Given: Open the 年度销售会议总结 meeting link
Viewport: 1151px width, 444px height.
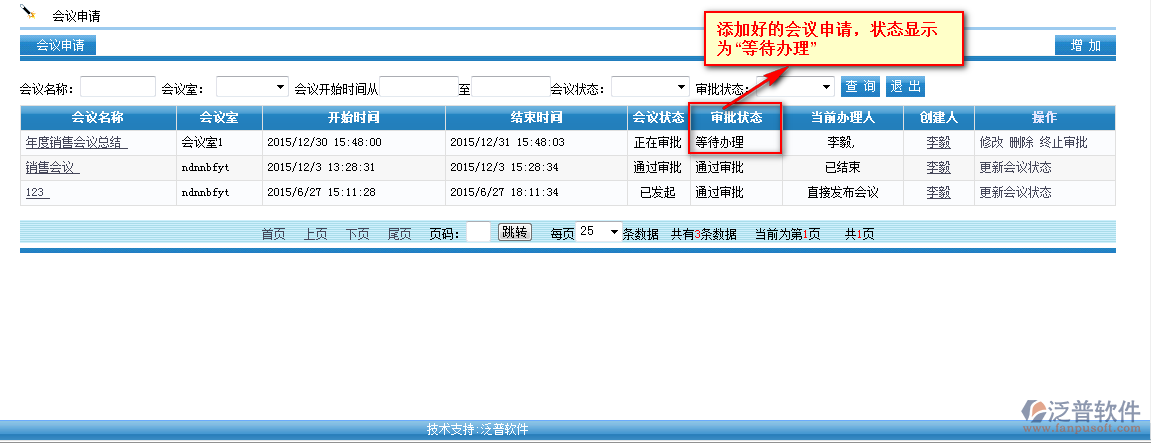Looking at the screenshot, I should pos(76,143).
